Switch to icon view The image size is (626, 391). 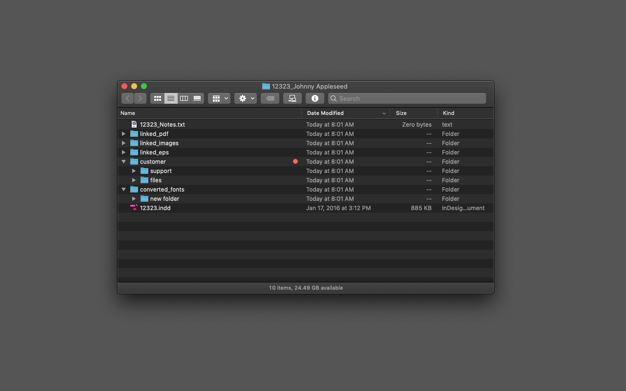157,98
